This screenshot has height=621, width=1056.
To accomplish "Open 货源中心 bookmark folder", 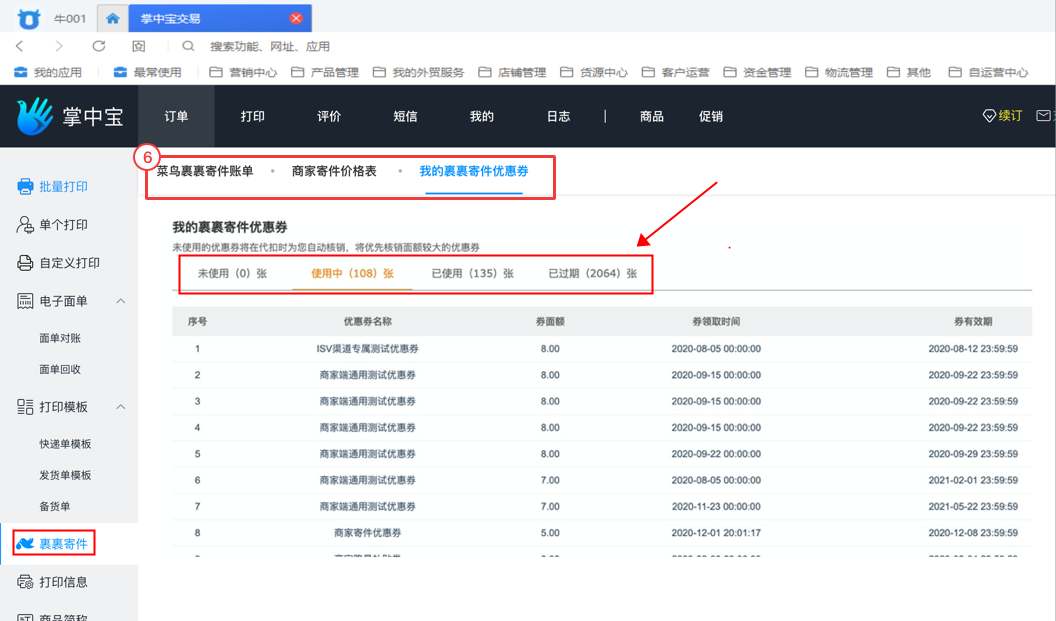I will pos(593,72).
